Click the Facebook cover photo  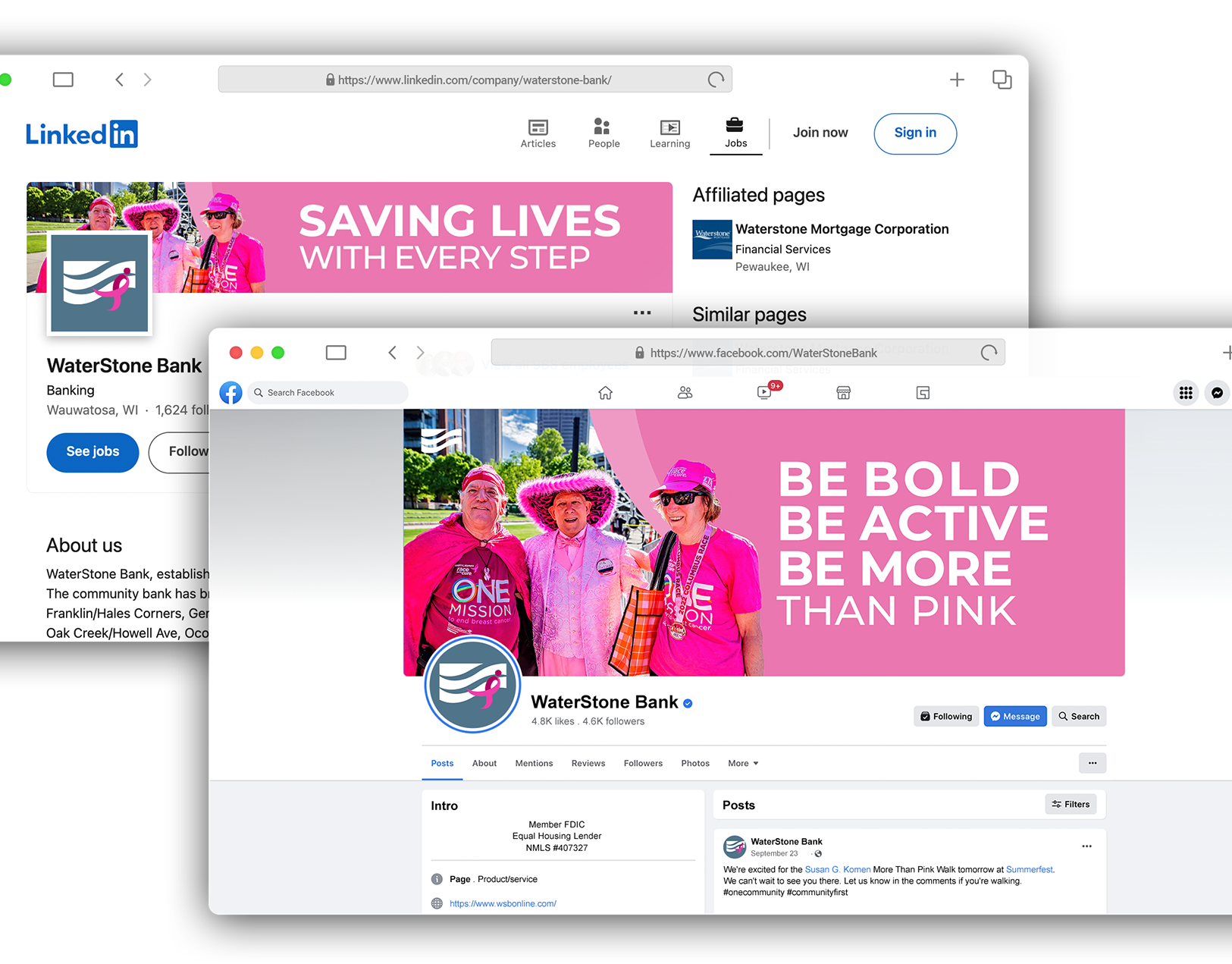[x=763, y=542]
